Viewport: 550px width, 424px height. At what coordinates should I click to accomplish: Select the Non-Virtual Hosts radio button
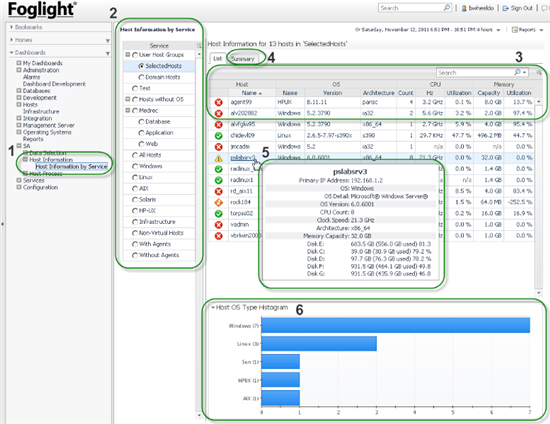[135, 233]
